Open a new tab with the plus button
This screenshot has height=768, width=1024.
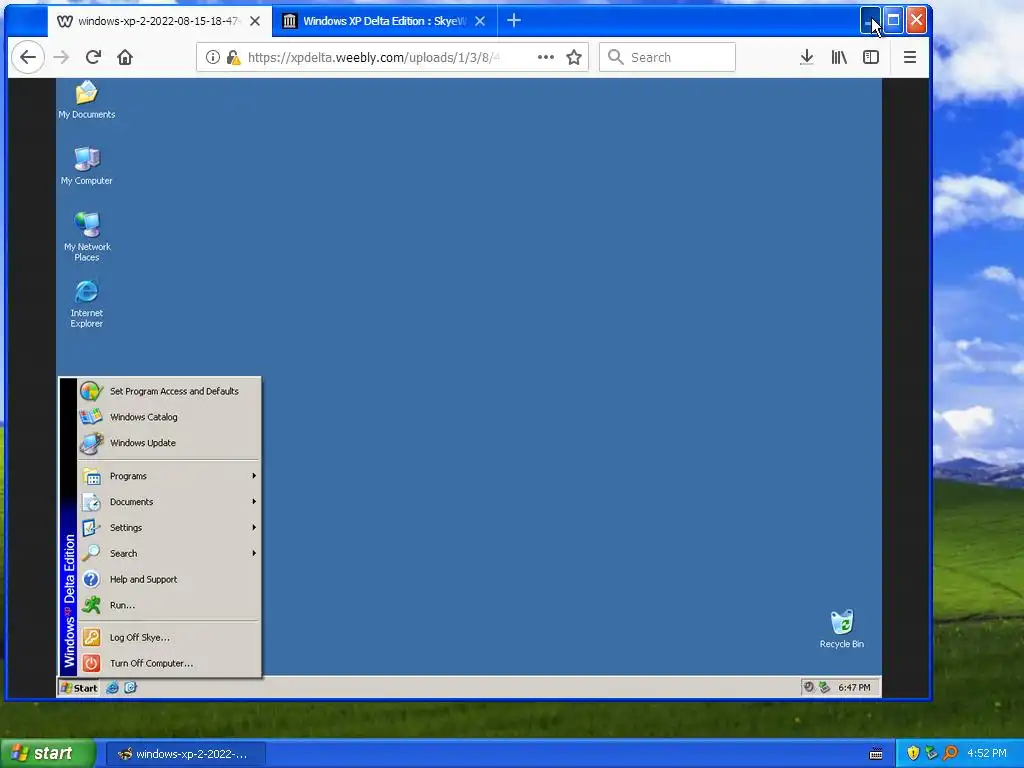[514, 21]
